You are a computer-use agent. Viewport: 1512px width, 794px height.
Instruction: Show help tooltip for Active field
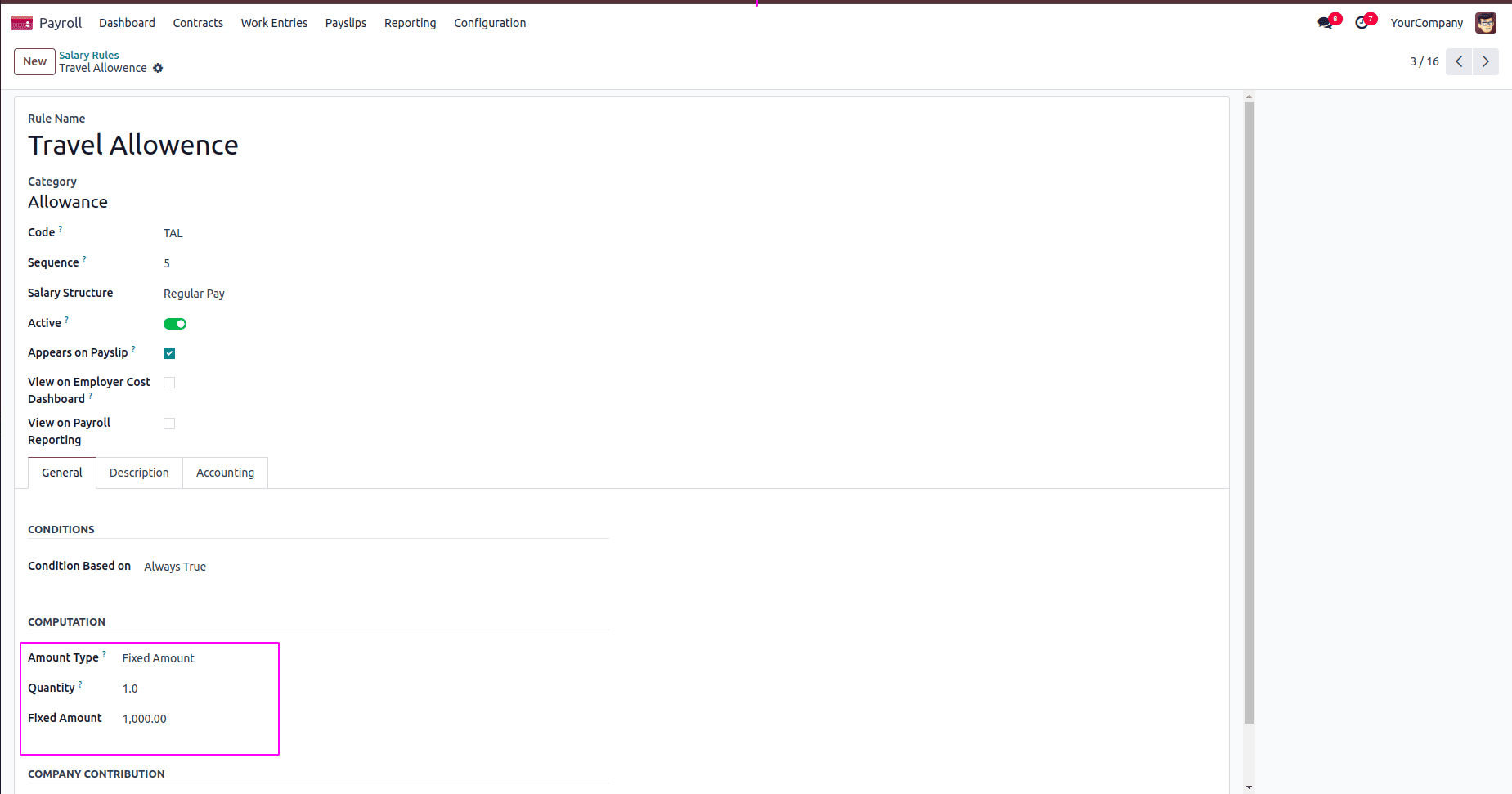[x=66, y=320]
